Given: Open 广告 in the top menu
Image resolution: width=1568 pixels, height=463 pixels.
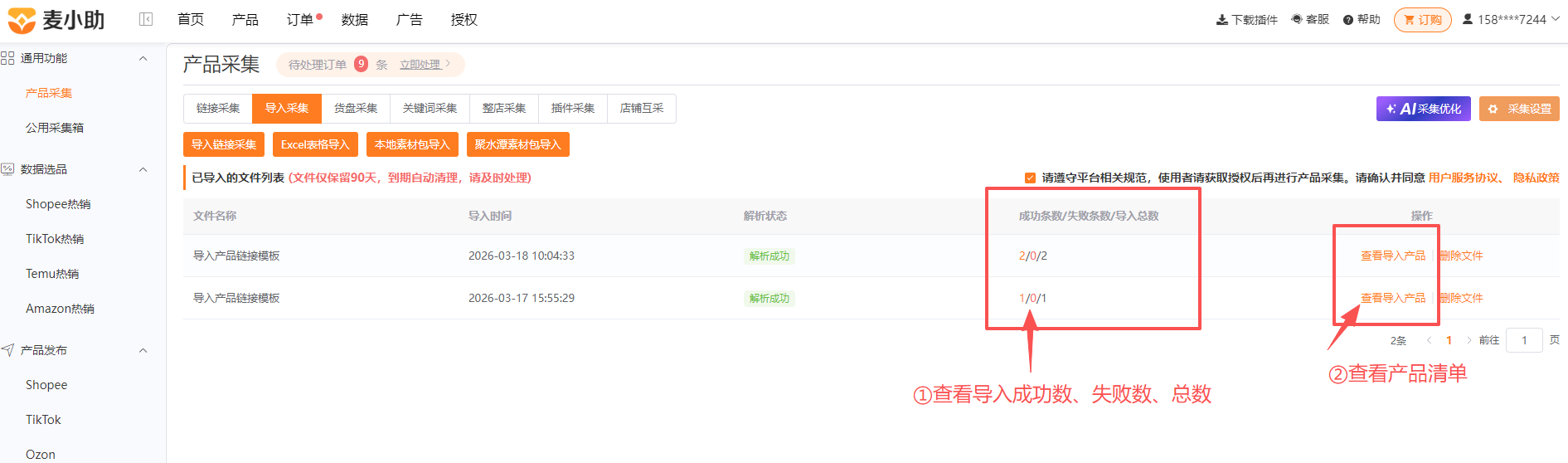Looking at the screenshot, I should (x=410, y=20).
